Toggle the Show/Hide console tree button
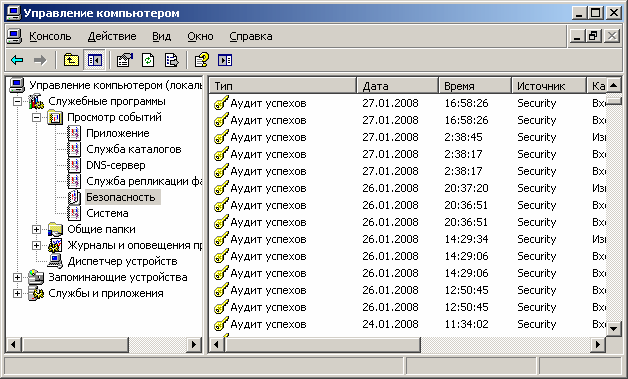This screenshot has width=628, height=379. tap(95, 60)
